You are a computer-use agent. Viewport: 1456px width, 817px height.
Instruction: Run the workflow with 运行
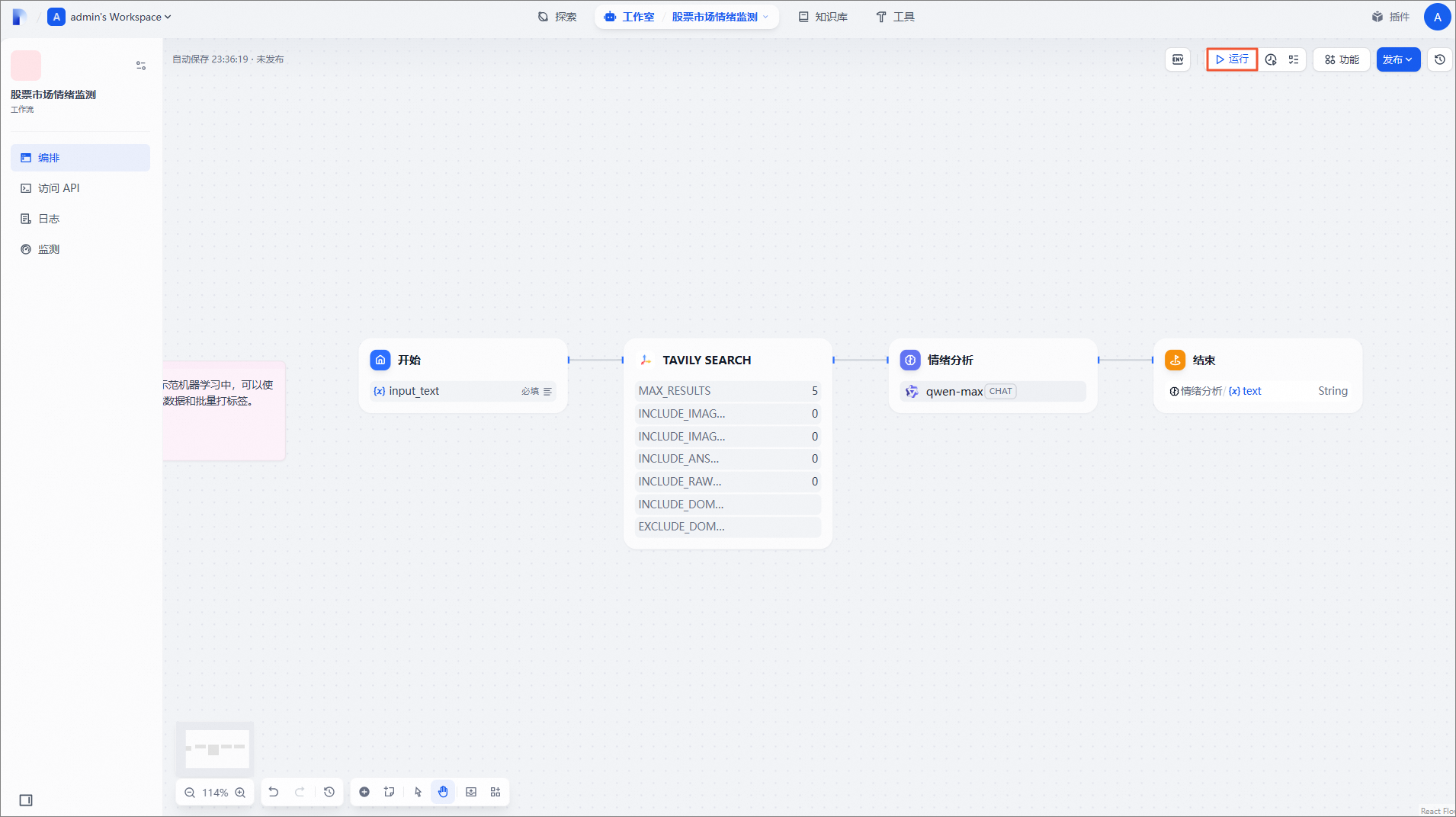click(1232, 59)
